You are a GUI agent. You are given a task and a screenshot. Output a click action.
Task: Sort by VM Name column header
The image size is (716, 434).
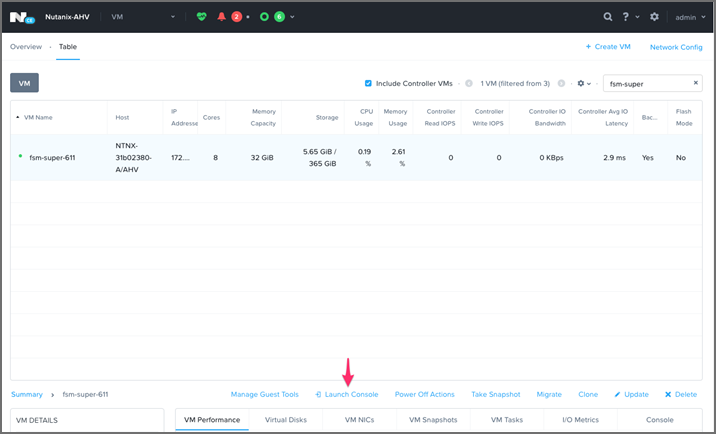click(38, 117)
